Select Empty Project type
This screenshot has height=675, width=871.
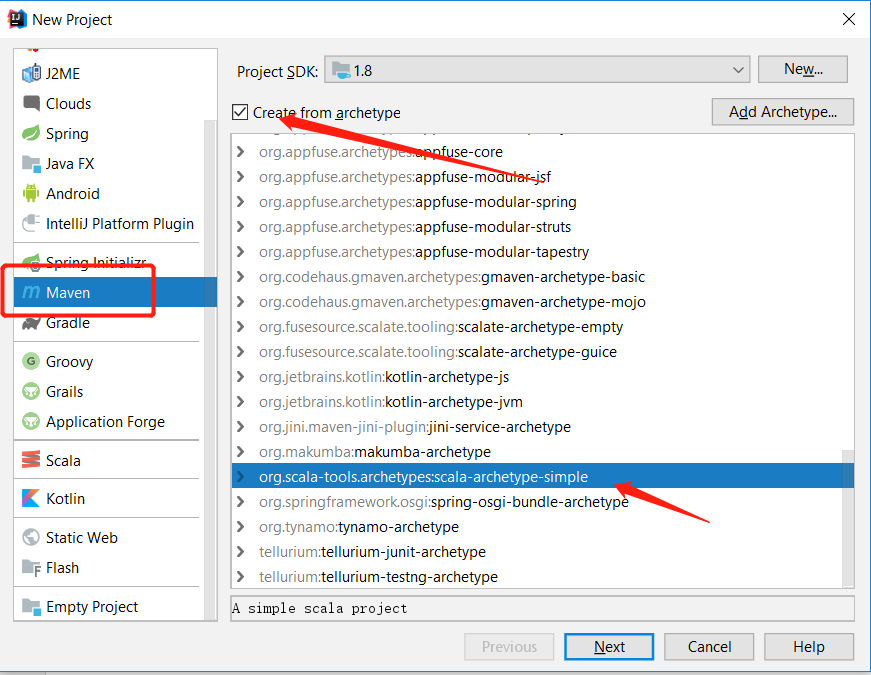click(x=109, y=607)
